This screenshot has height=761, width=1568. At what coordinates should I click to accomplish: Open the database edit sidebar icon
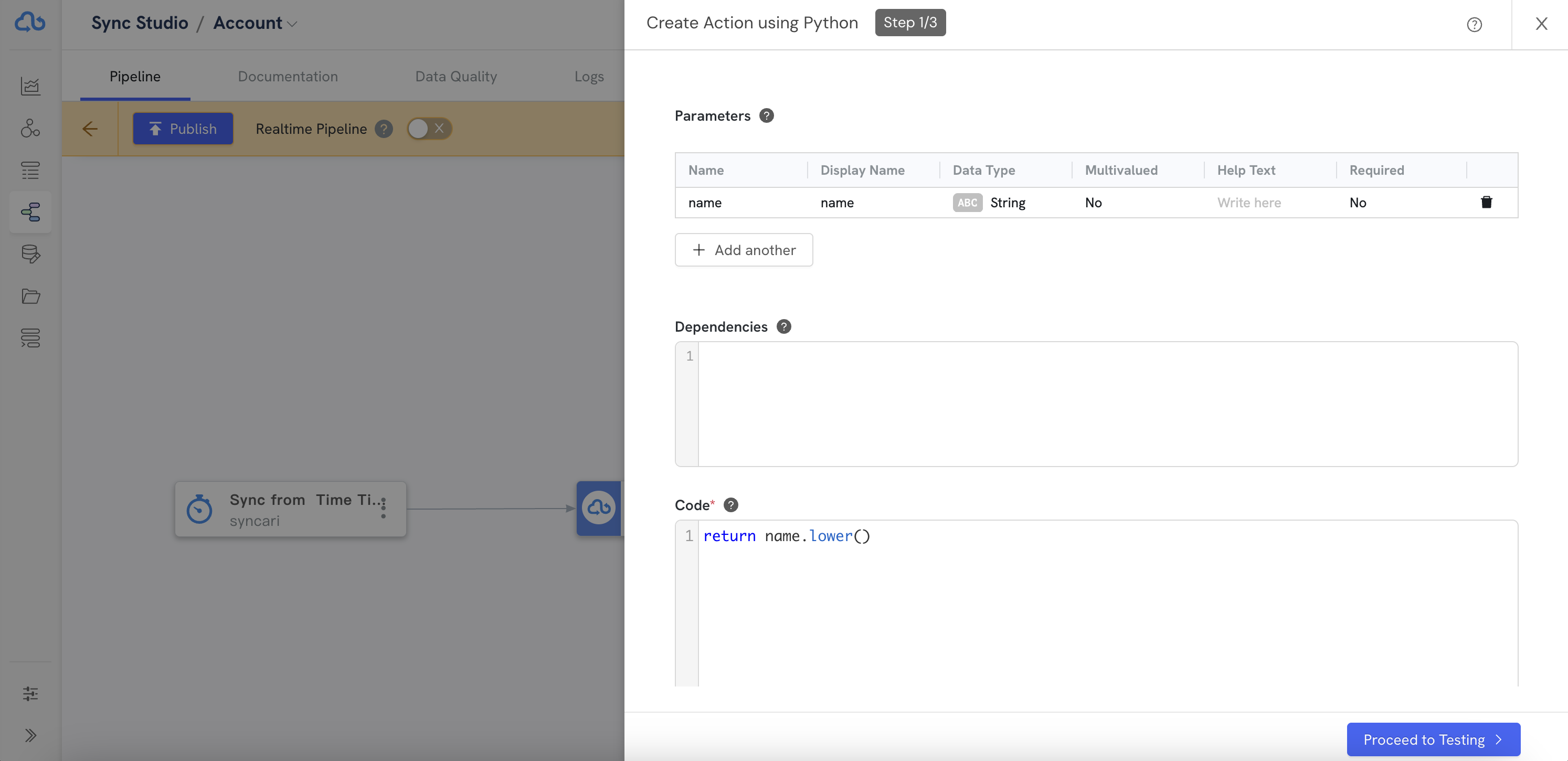[x=30, y=254]
